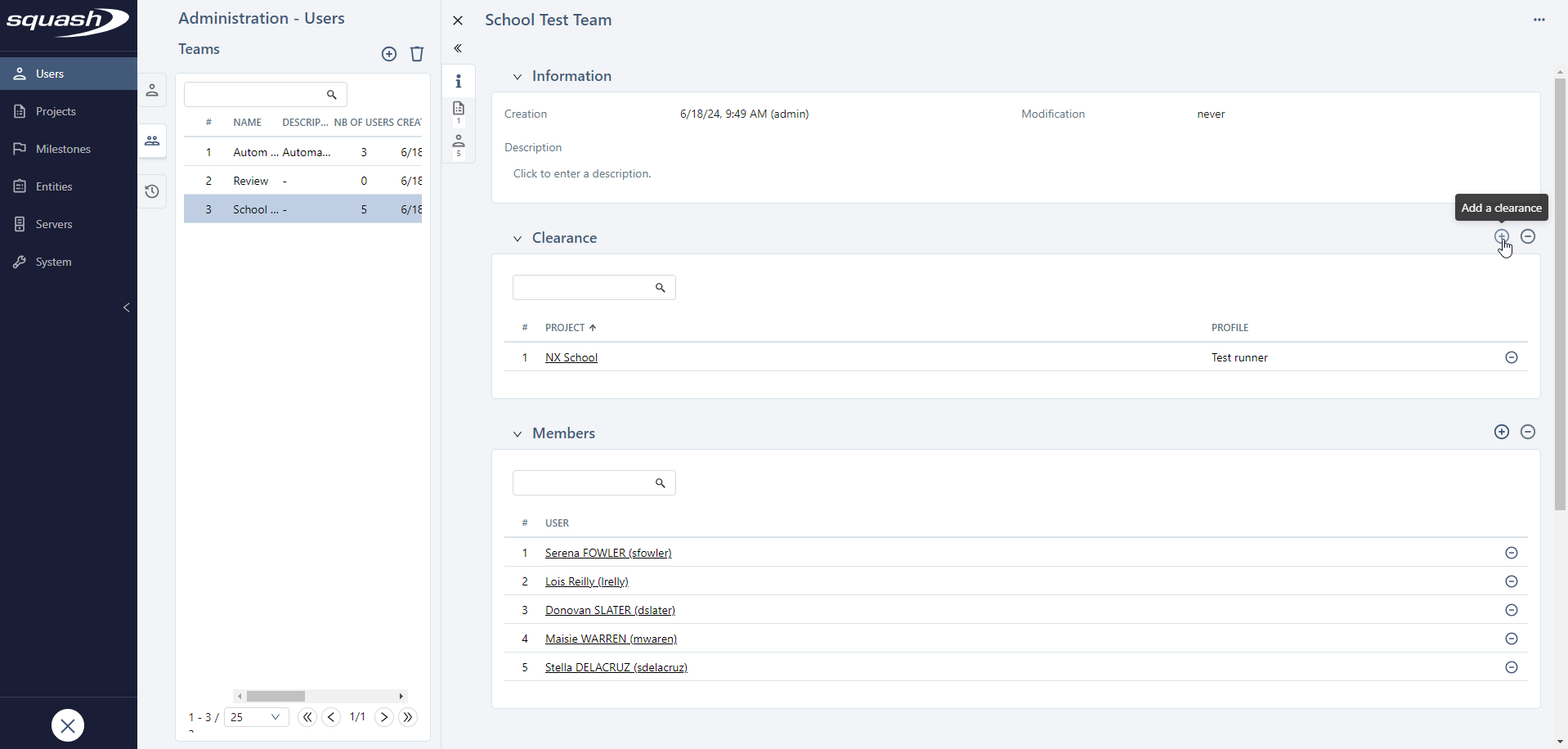The image size is (1568, 749).
Task: Collapse the Clearance section
Action: point(517,238)
